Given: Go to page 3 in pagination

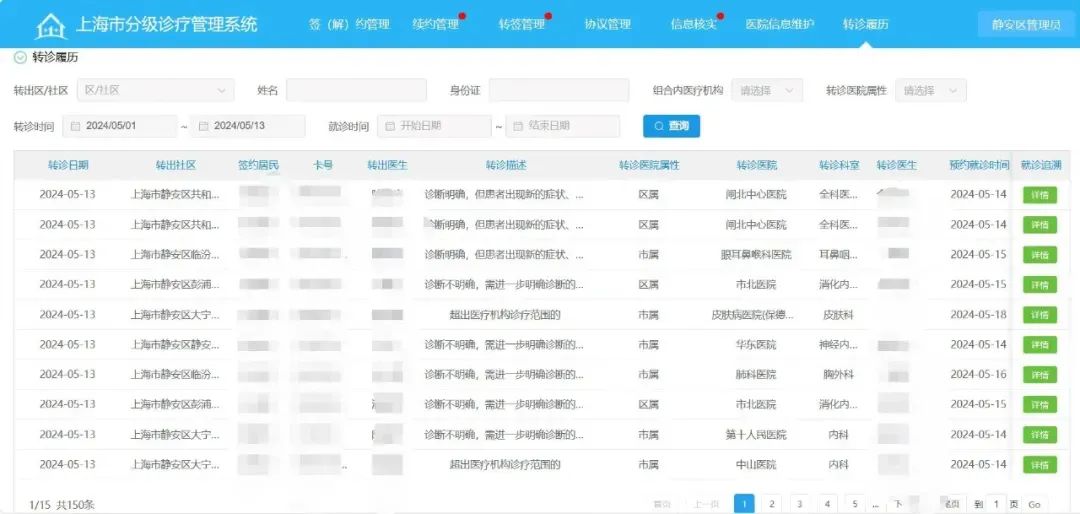Looking at the screenshot, I should (x=799, y=504).
